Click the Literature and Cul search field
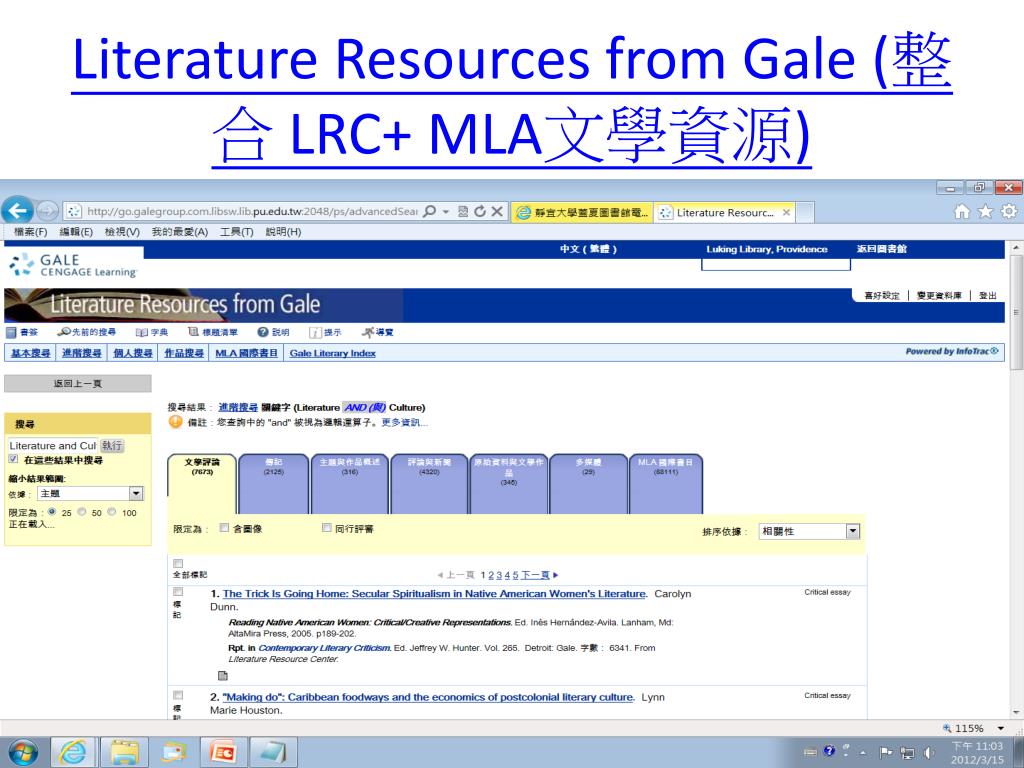This screenshot has width=1024, height=768. click(x=52, y=445)
